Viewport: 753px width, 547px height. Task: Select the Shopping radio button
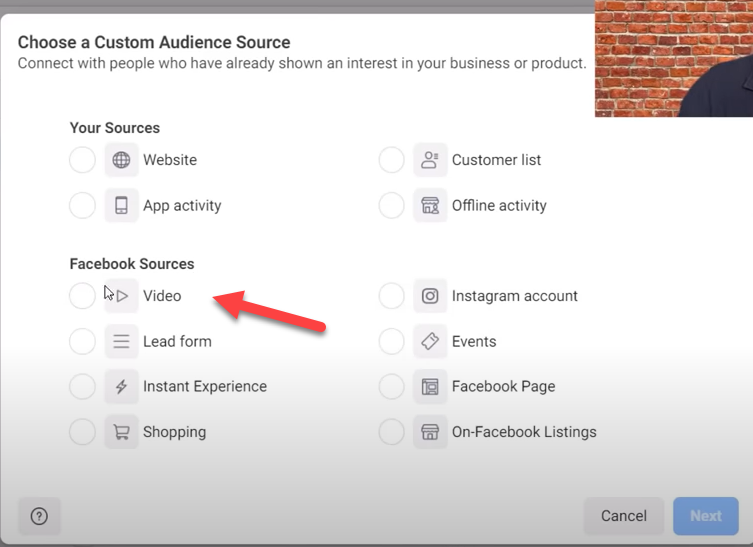point(83,432)
